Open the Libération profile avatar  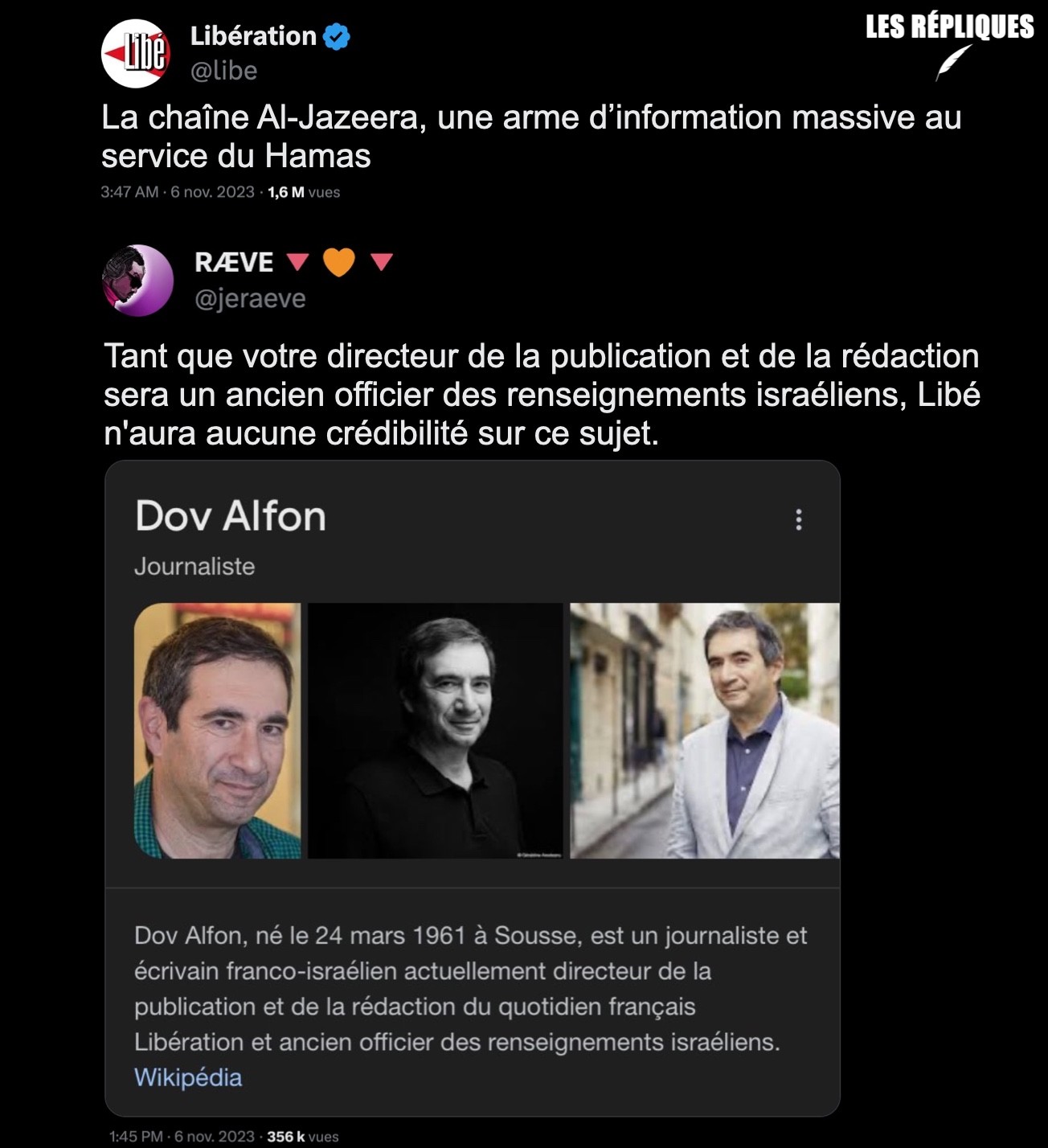136,53
